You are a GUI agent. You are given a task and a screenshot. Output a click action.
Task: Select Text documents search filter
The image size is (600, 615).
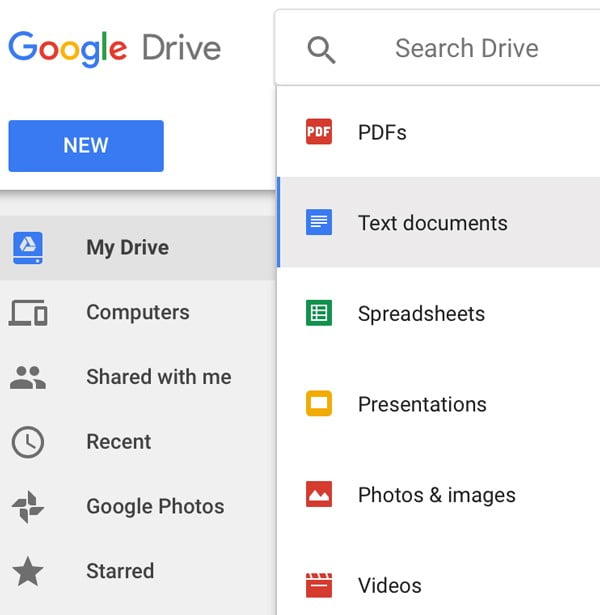pyautogui.click(x=438, y=222)
